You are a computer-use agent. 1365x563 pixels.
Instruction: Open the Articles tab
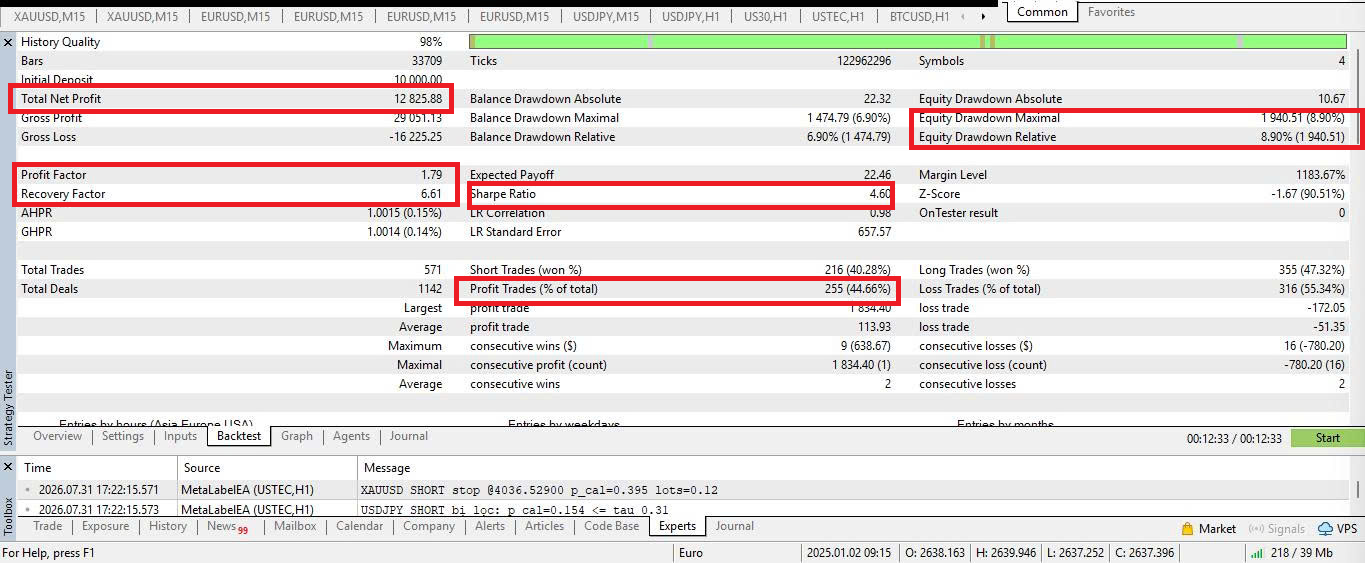click(544, 526)
